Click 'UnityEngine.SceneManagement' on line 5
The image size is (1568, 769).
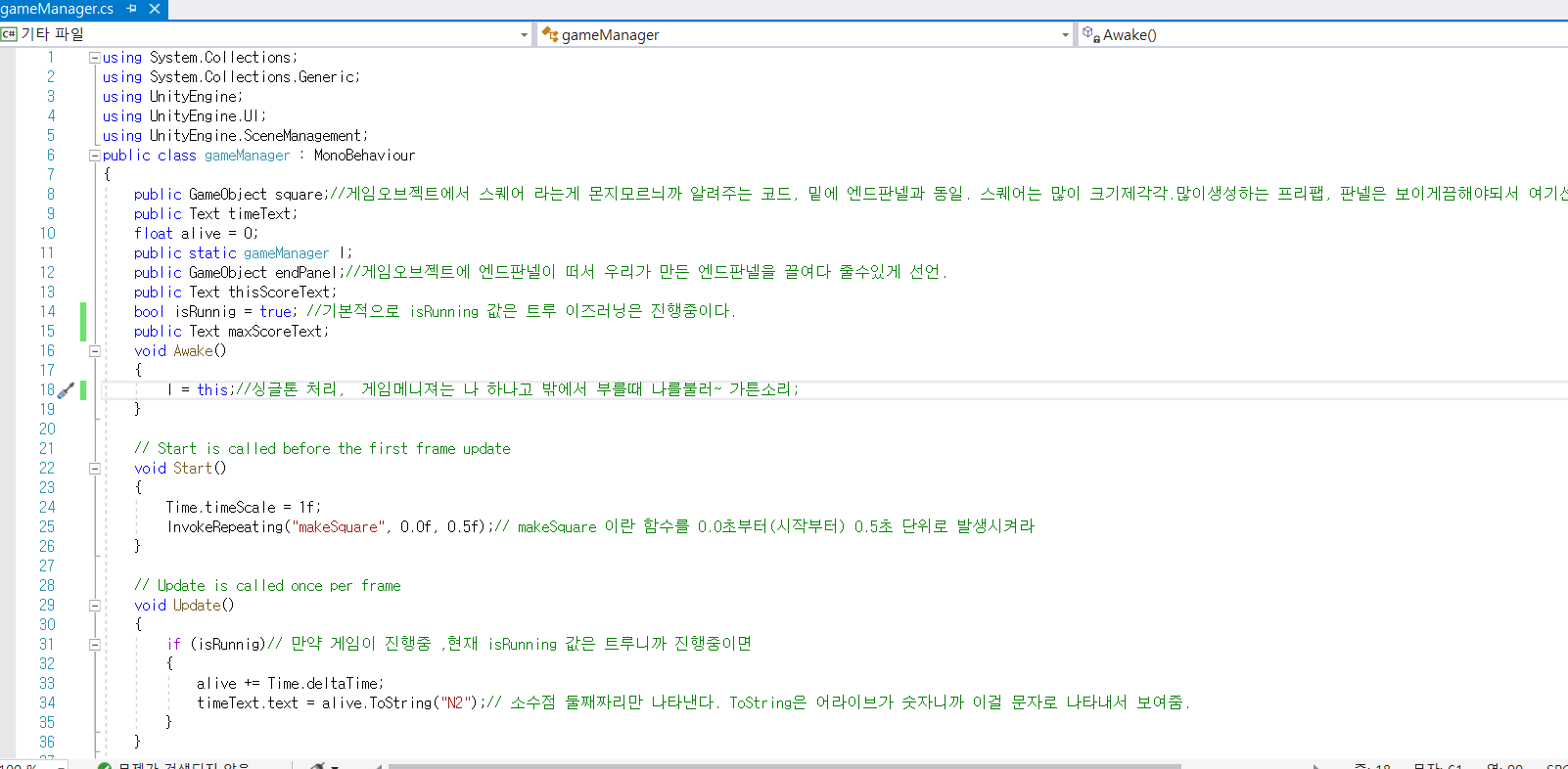pos(256,136)
